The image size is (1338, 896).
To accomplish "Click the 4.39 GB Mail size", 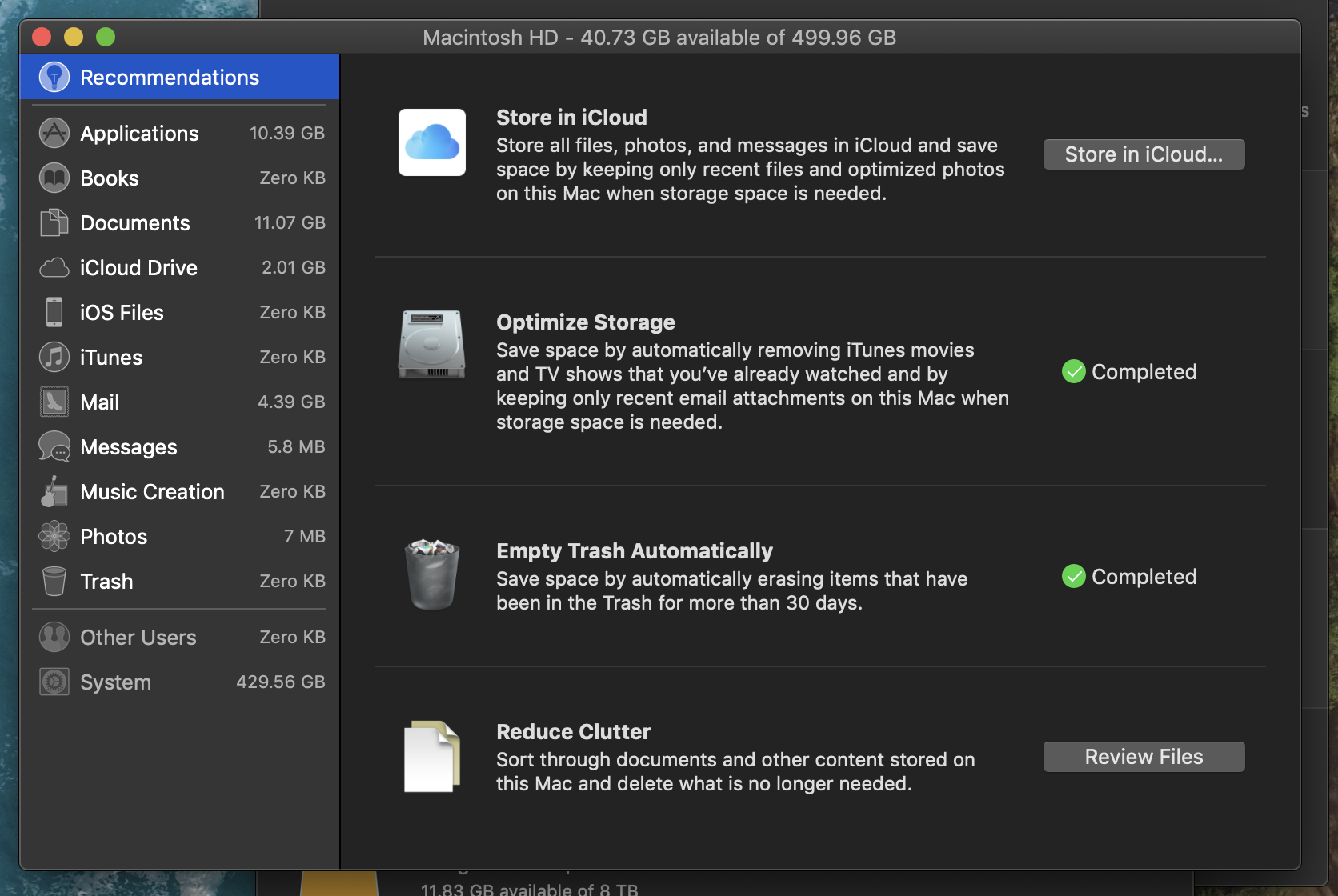I will click(291, 402).
